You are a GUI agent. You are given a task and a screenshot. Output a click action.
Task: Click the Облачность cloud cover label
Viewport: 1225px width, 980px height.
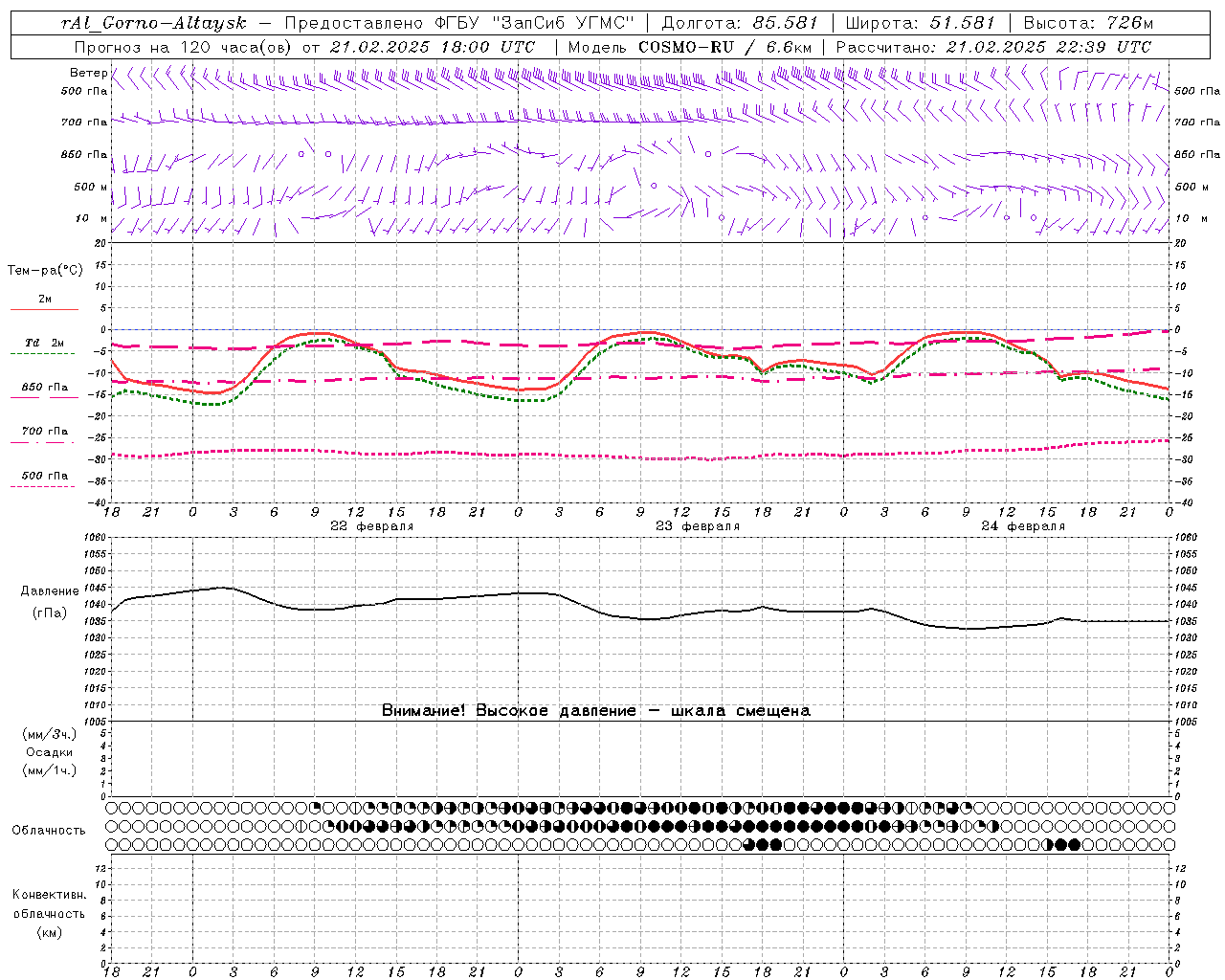coord(49,831)
